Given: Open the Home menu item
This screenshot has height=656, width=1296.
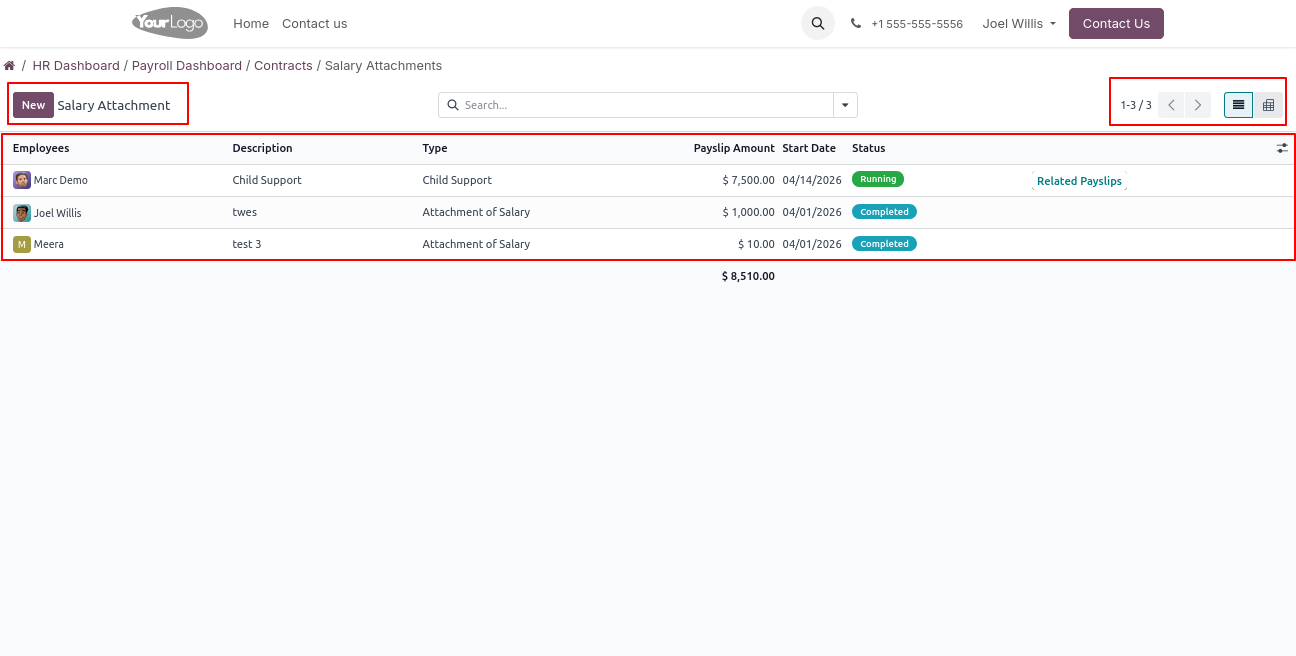Looking at the screenshot, I should pyautogui.click(x=251, y=23).
